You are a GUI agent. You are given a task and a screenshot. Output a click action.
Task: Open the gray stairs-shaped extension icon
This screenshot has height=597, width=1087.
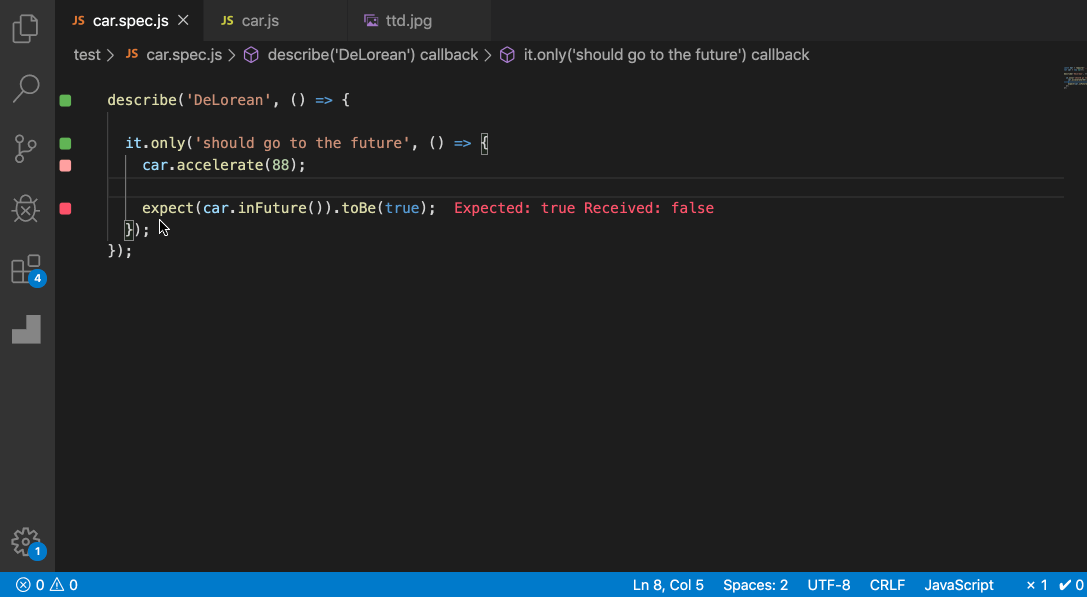26,329
